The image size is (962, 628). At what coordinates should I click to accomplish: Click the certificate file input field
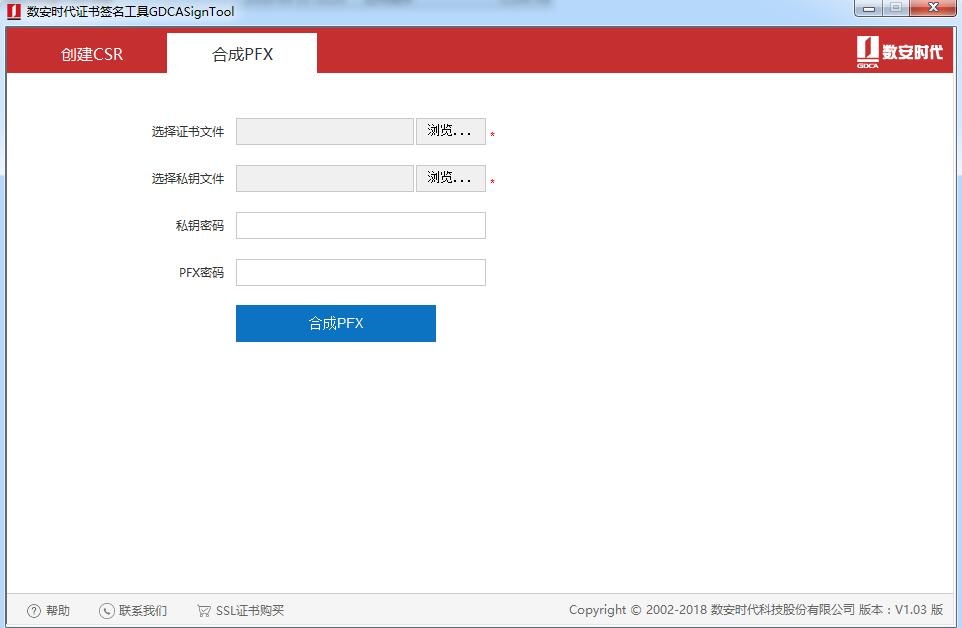coord(324,131)
